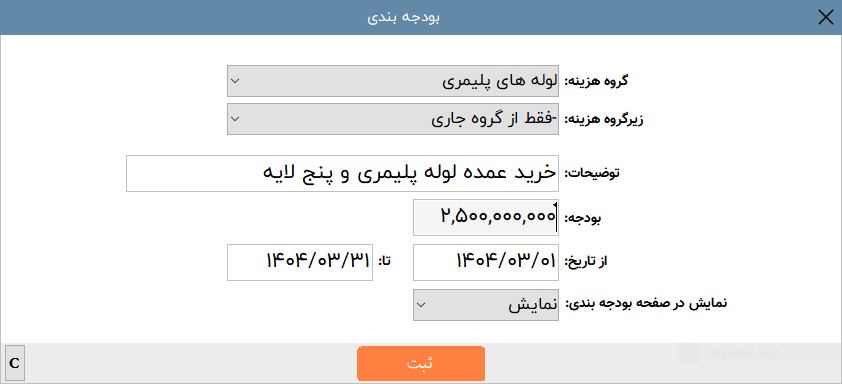Click the نمایش در صفحه بودجه بندی label
This screenshot has height=384, width=842.
point(644,303)
